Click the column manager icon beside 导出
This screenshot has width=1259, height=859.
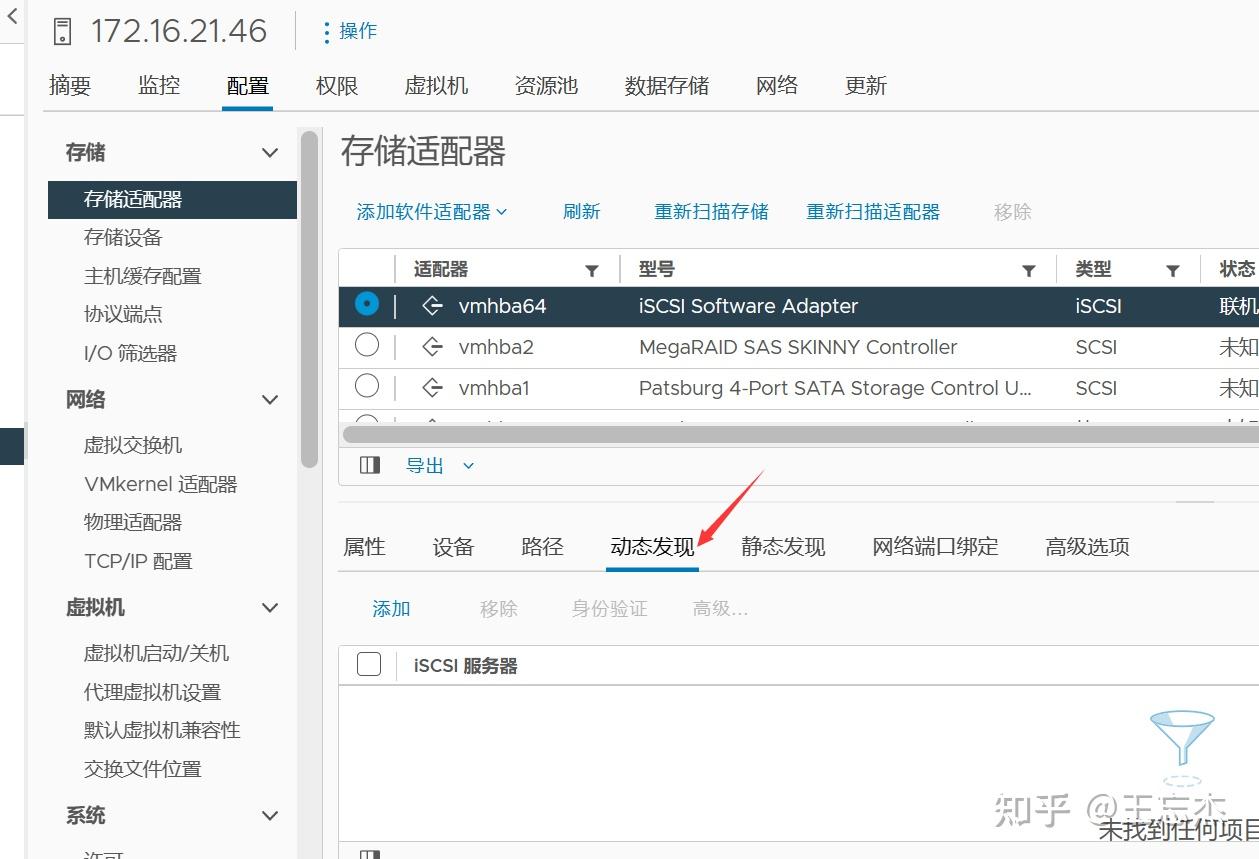pos(369,464)
